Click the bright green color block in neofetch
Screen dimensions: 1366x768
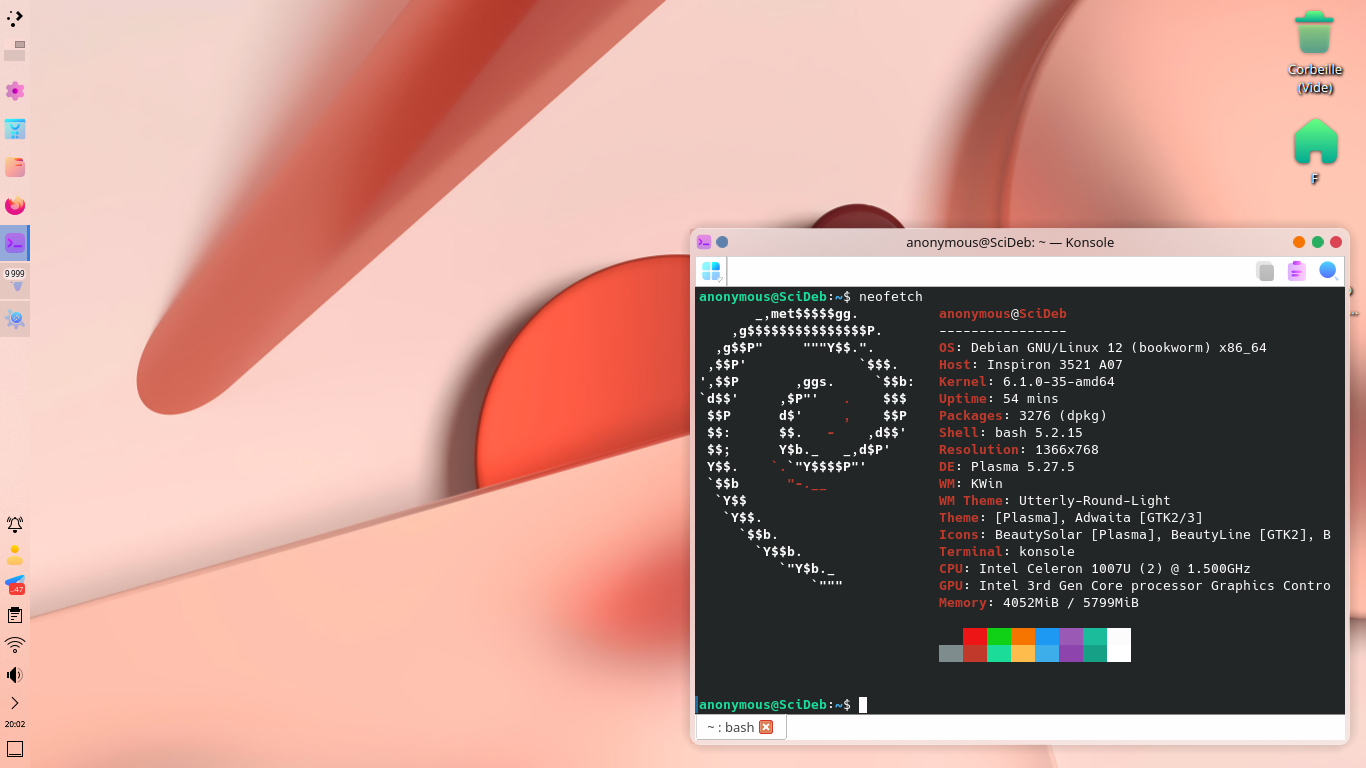[x=999, y=636]
